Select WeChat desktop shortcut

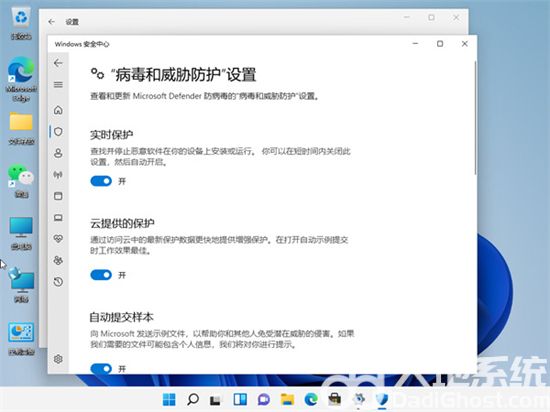pos(21,181)
